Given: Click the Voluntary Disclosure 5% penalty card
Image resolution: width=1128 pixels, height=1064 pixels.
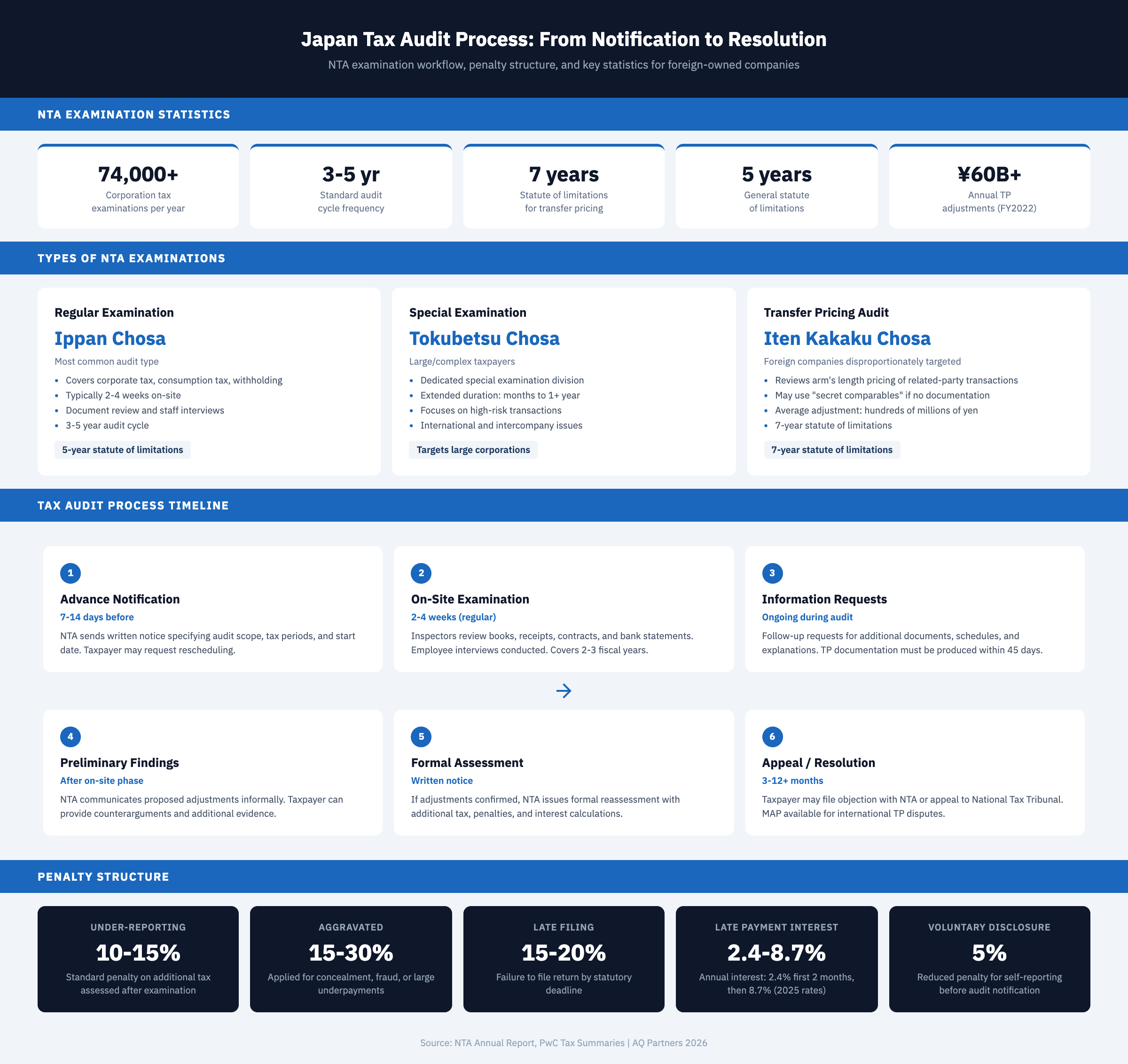Looking at the screenshot, I should point(989,959).
